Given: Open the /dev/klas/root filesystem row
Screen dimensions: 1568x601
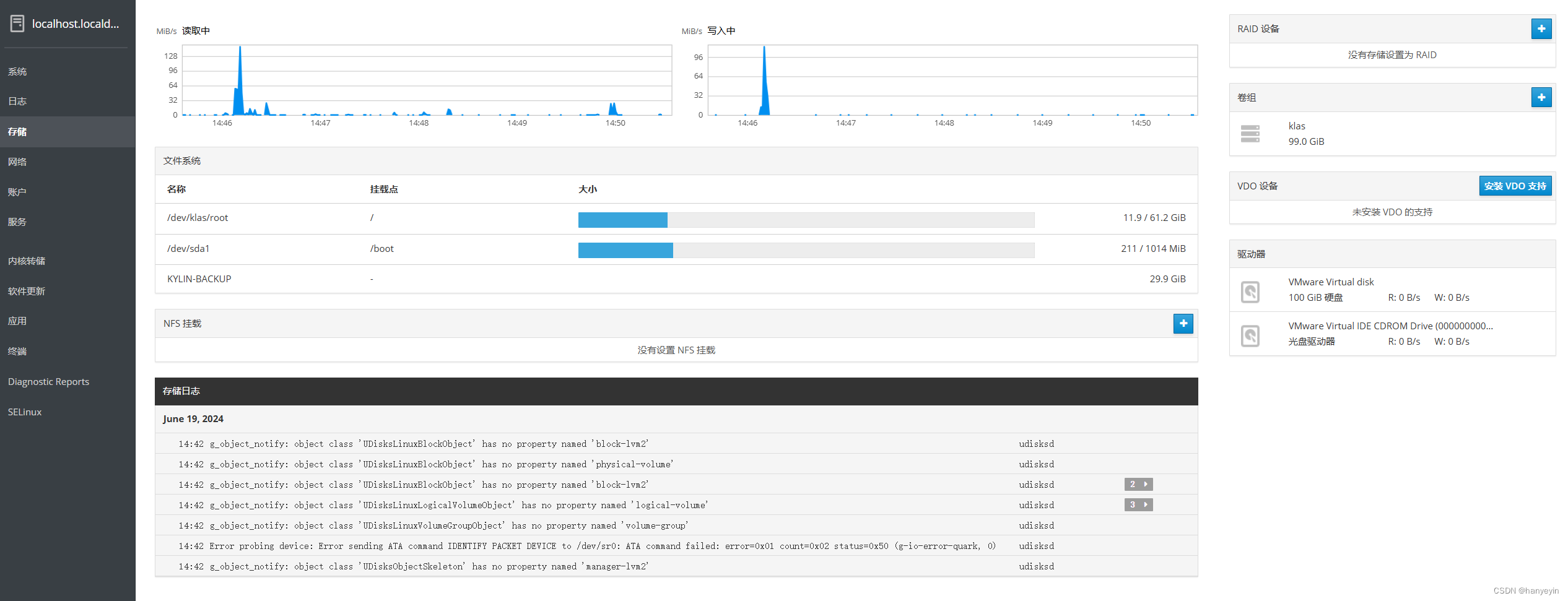Looking at the screenshot, I should [676, 218].
